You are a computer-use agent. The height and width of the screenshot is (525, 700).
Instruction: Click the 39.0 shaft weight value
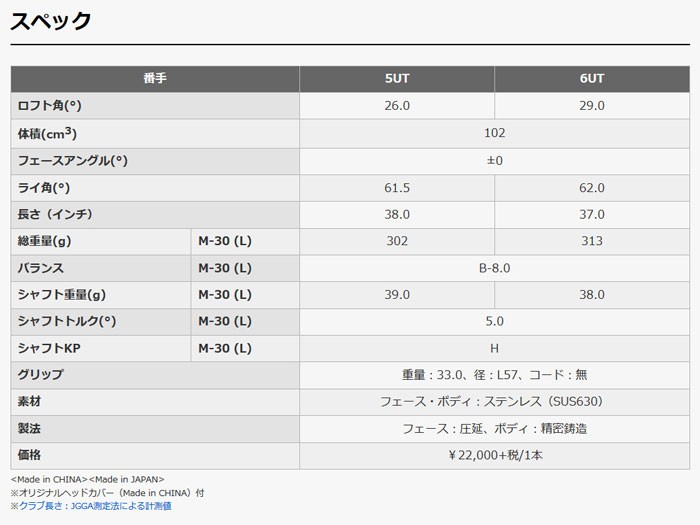pyautogui.click(x=397, y=295)
